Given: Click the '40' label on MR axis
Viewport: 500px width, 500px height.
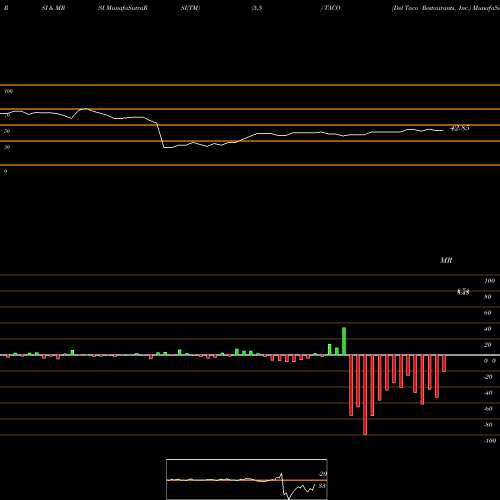Looking at the screenshot, I should coord(488,329).
